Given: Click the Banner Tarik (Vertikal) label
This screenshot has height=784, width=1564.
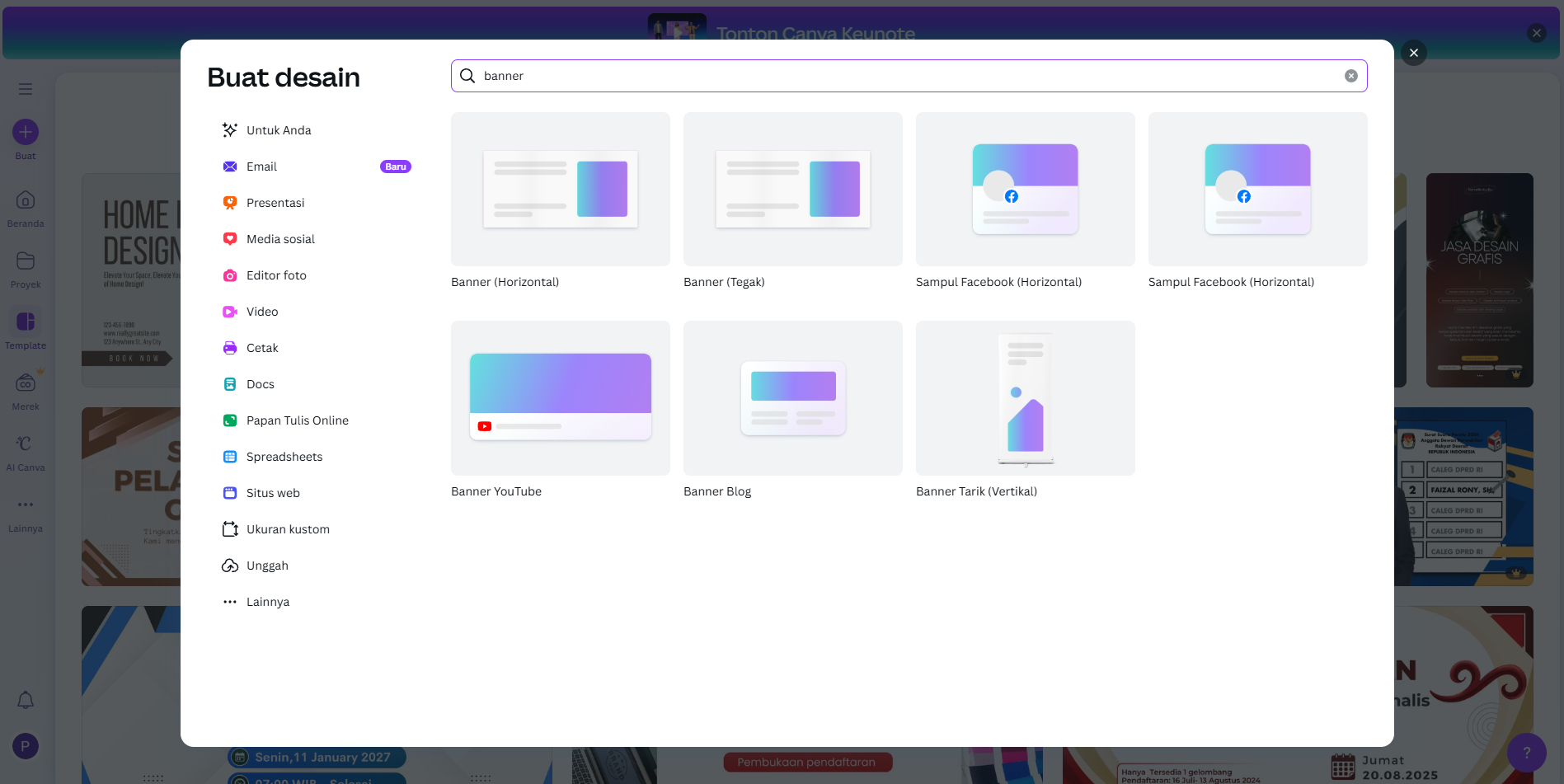Looking at the screenshot, I should 976,491.
